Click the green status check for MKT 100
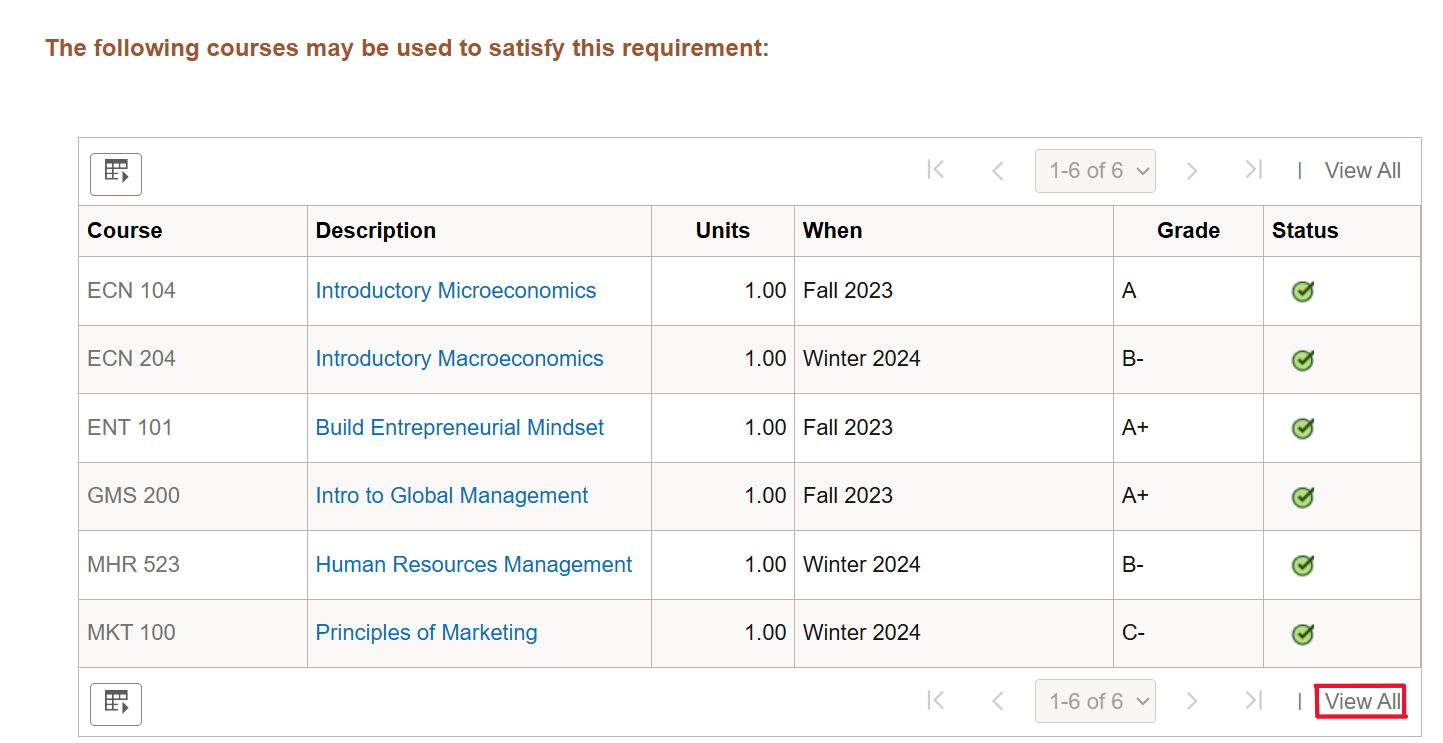The image size is (1443, 743). coord(1302,633)
